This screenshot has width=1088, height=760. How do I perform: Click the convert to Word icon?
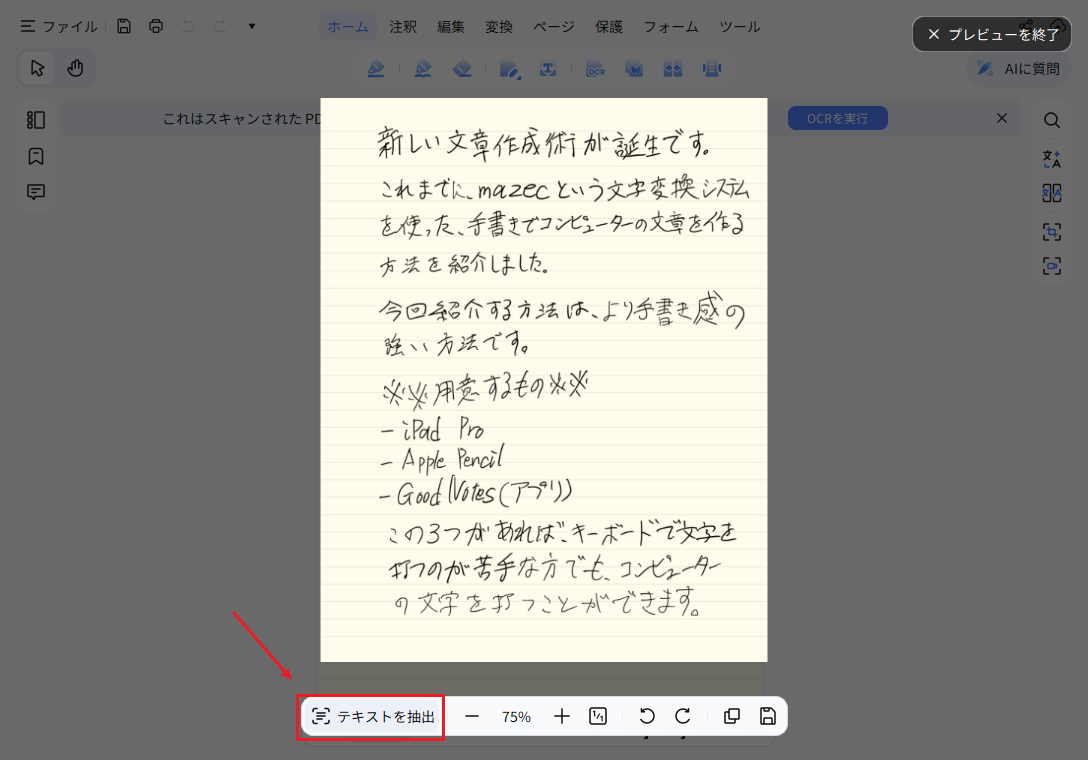(x=634, y=69)
